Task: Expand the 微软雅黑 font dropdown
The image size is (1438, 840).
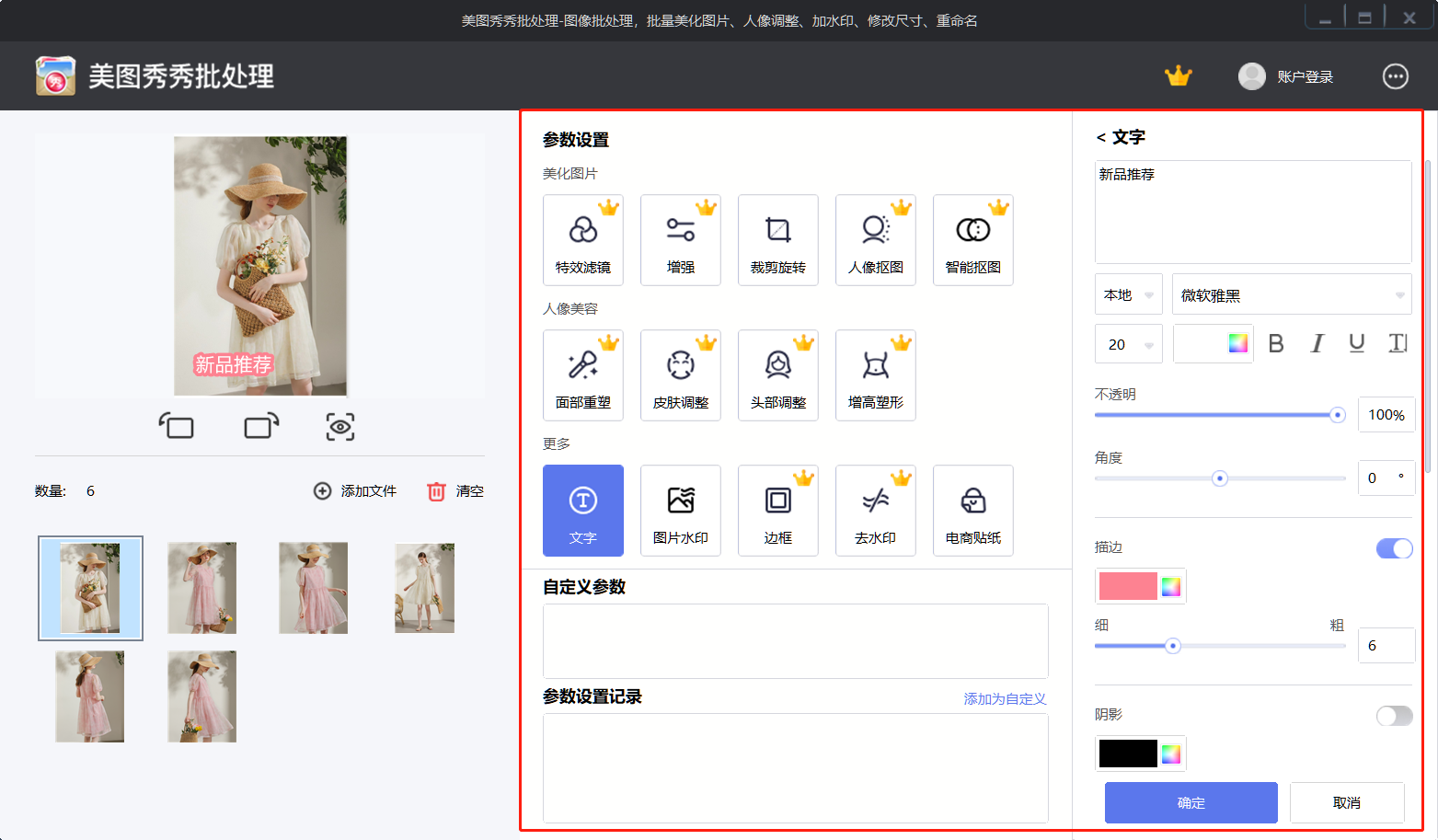Action: point(1291,295)
